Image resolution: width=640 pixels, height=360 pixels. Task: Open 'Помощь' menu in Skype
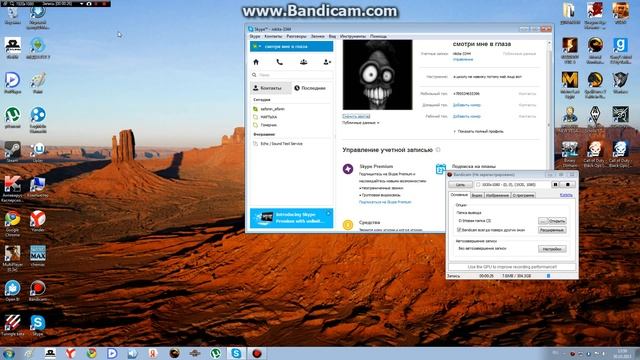[378, 36]
